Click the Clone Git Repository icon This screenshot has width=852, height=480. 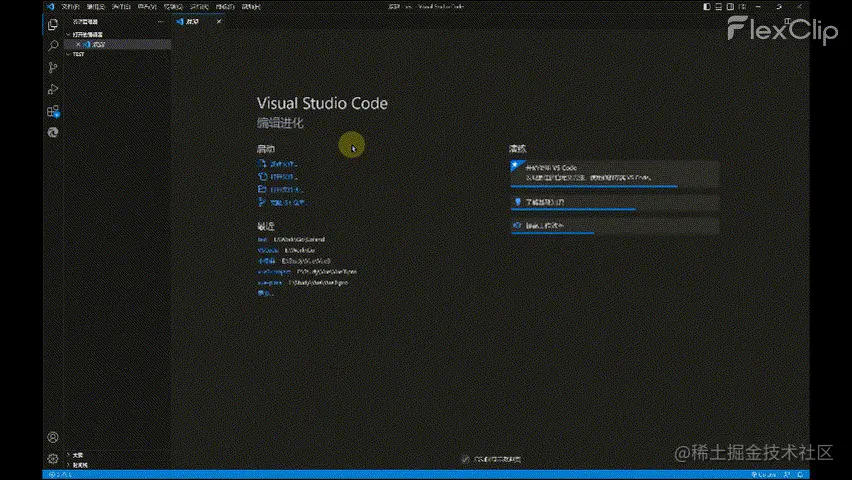[x=262, y=202]
